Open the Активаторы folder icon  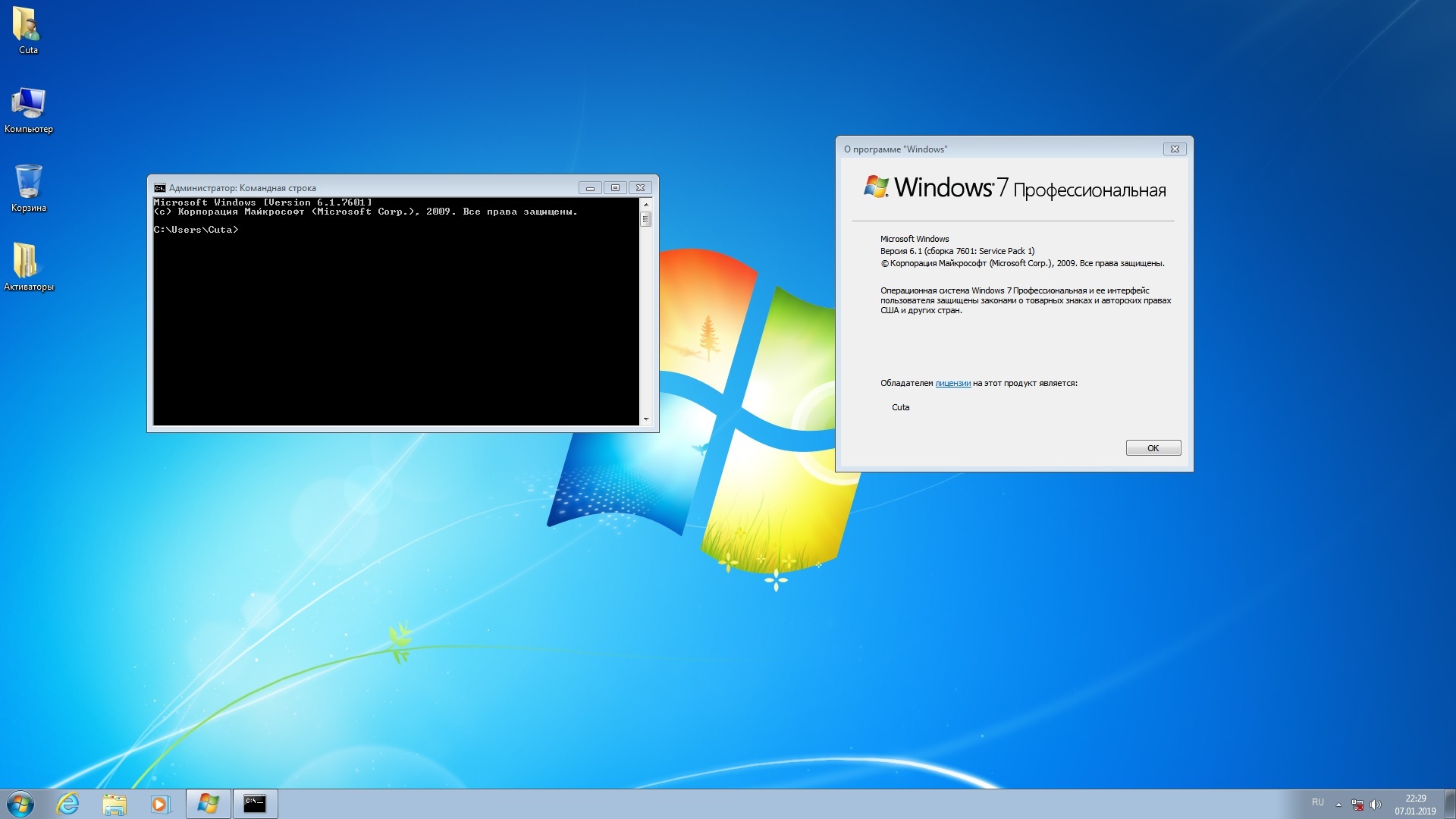click(x=28, y=267)
